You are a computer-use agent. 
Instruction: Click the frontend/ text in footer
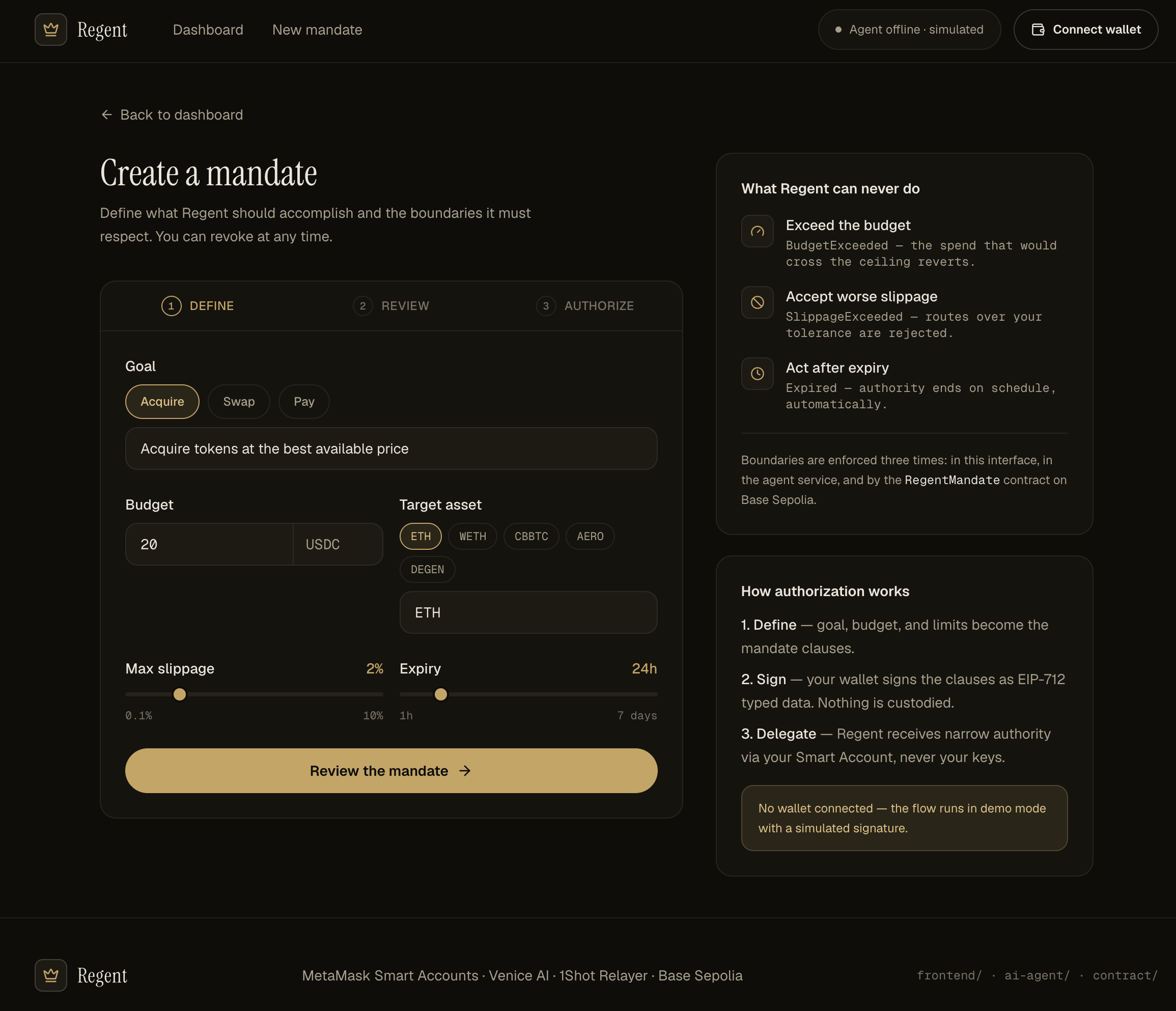pos(949,975)
